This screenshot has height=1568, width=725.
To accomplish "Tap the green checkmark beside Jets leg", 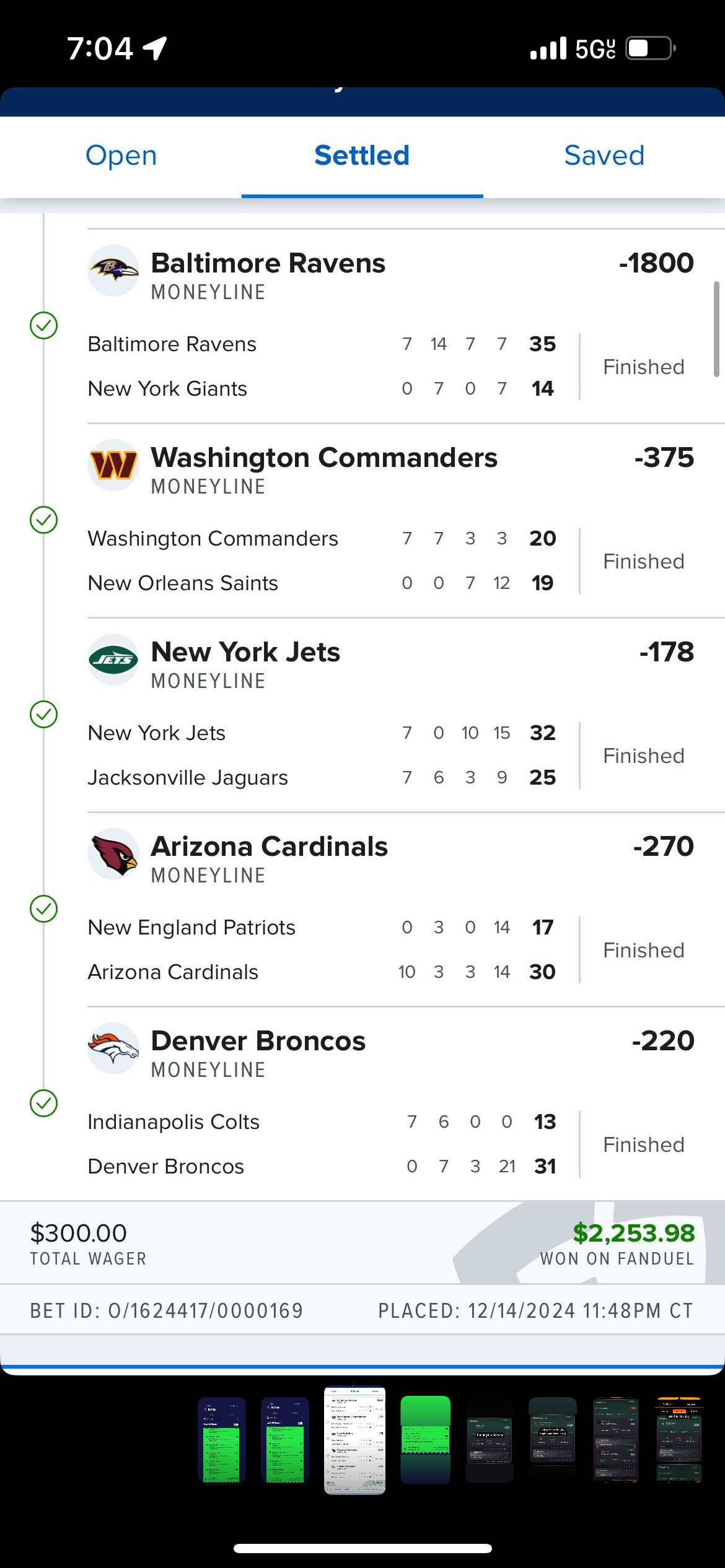I will tap(44, 715).
